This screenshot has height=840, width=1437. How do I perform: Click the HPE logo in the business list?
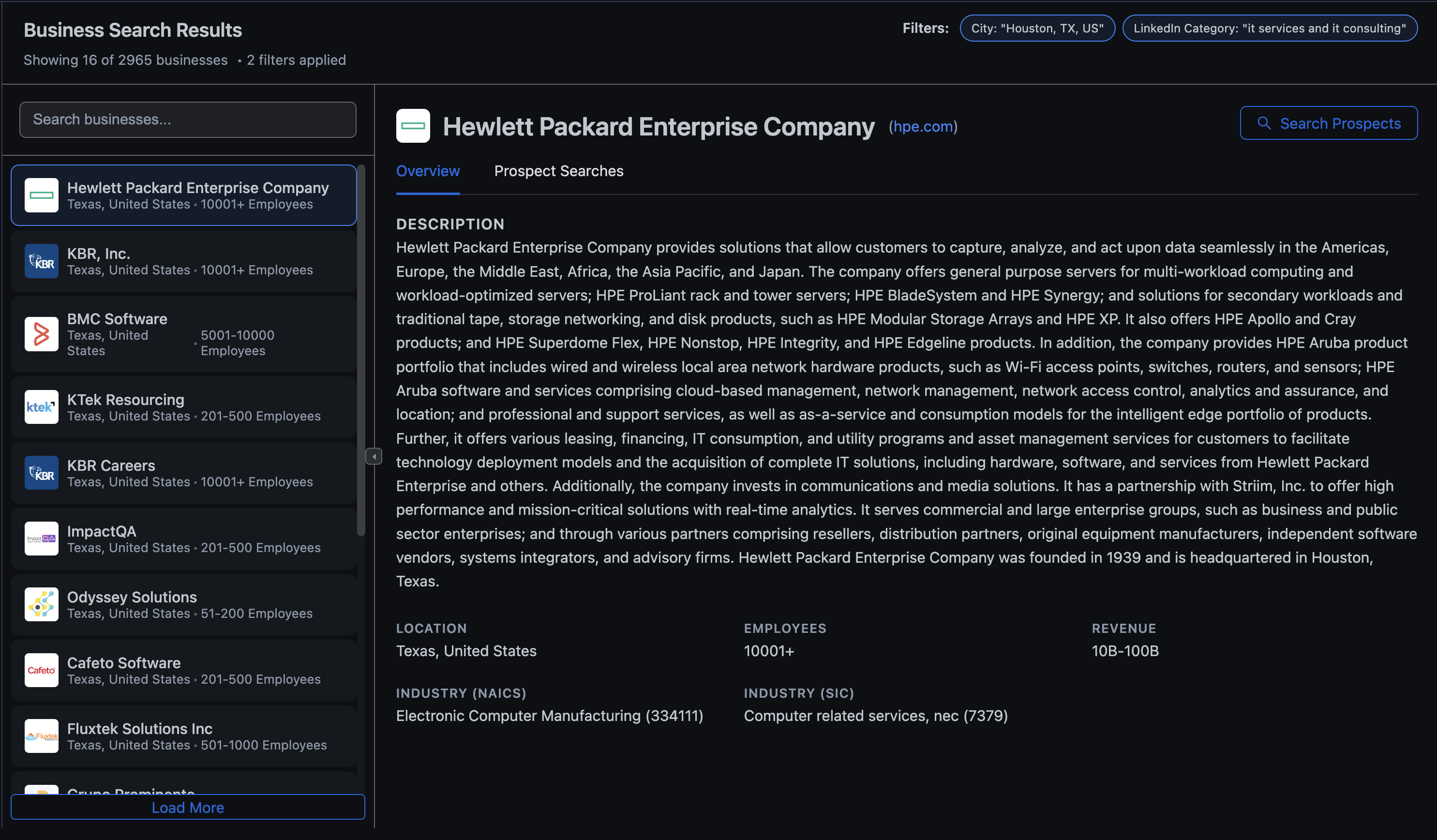click(x=42, y=195)
